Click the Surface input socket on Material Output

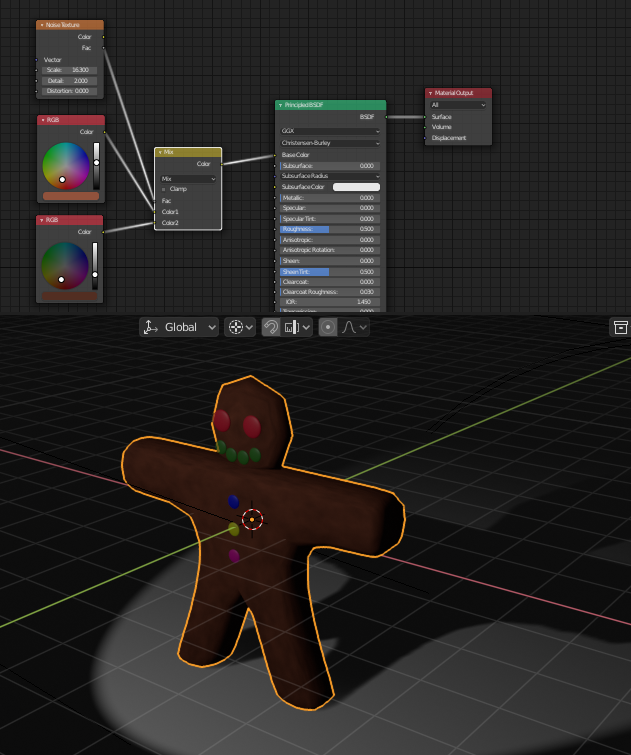pos(425,117)
